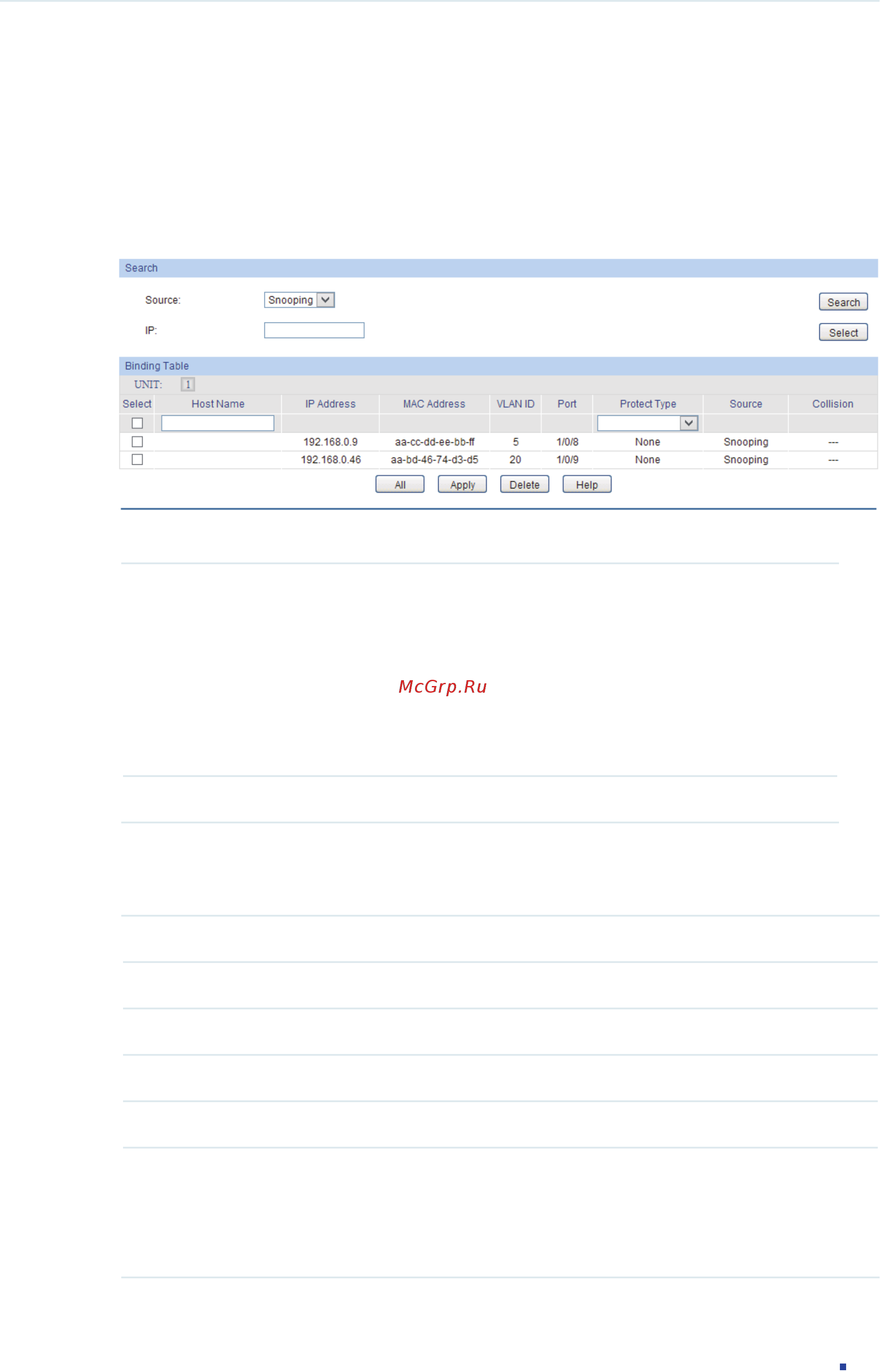Tick the checkbox in the filter row
Viewport: 880px width, 1372px height.
[x=137, y=423]
